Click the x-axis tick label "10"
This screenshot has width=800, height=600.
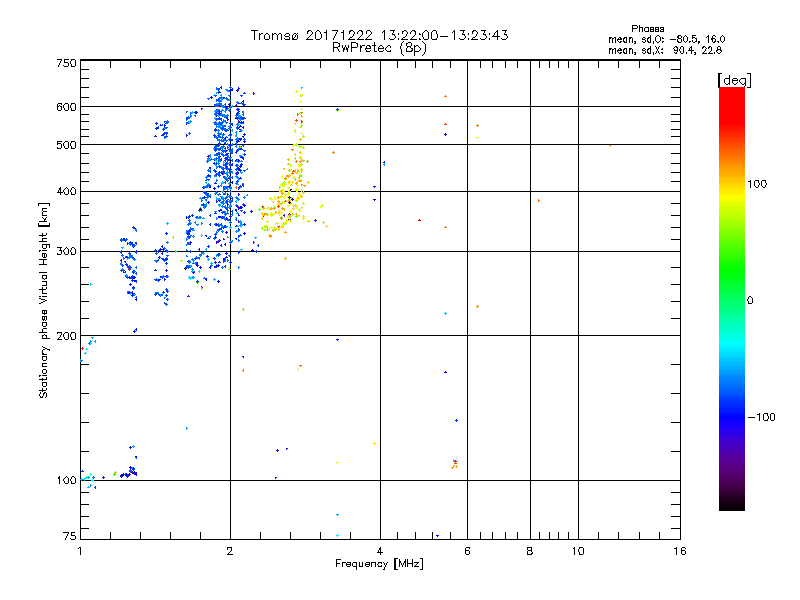pos(578,551)
